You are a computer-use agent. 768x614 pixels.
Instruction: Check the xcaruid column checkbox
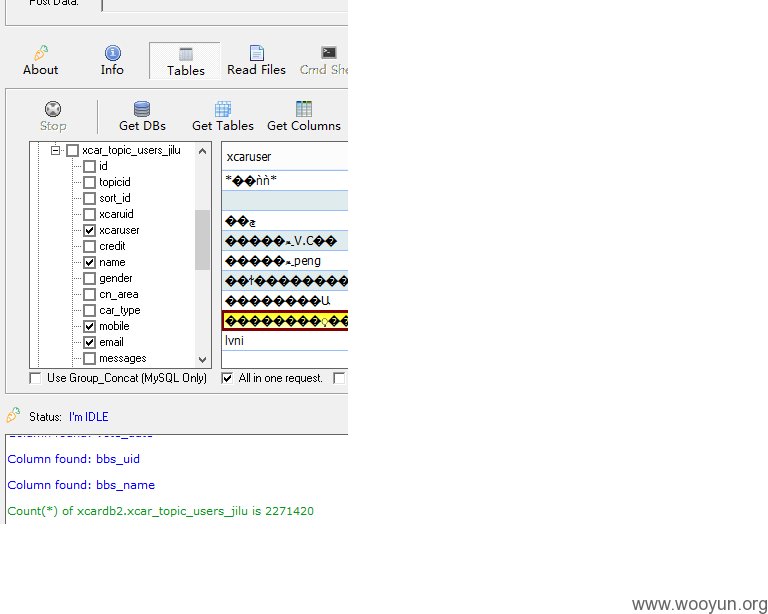(x=89, y=214)
